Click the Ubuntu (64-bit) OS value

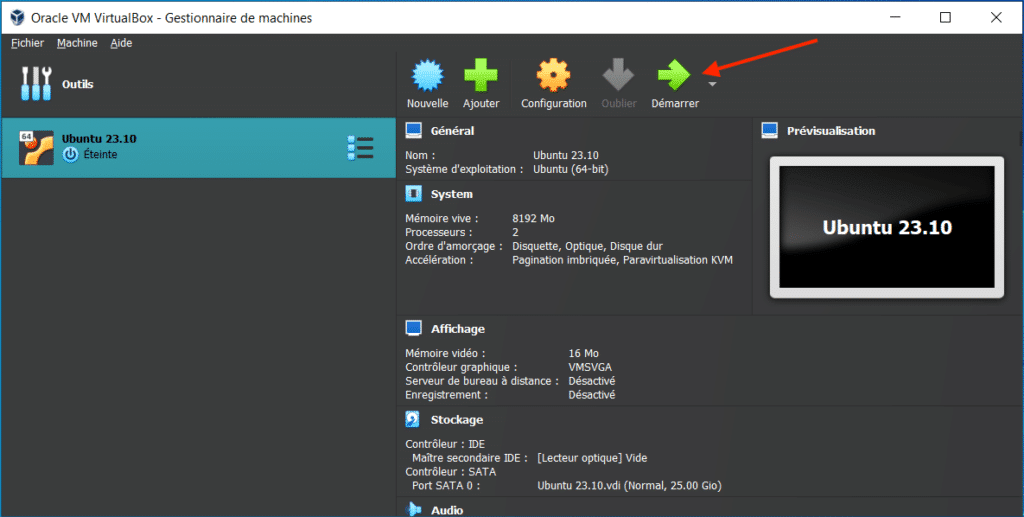click(570, 169)
